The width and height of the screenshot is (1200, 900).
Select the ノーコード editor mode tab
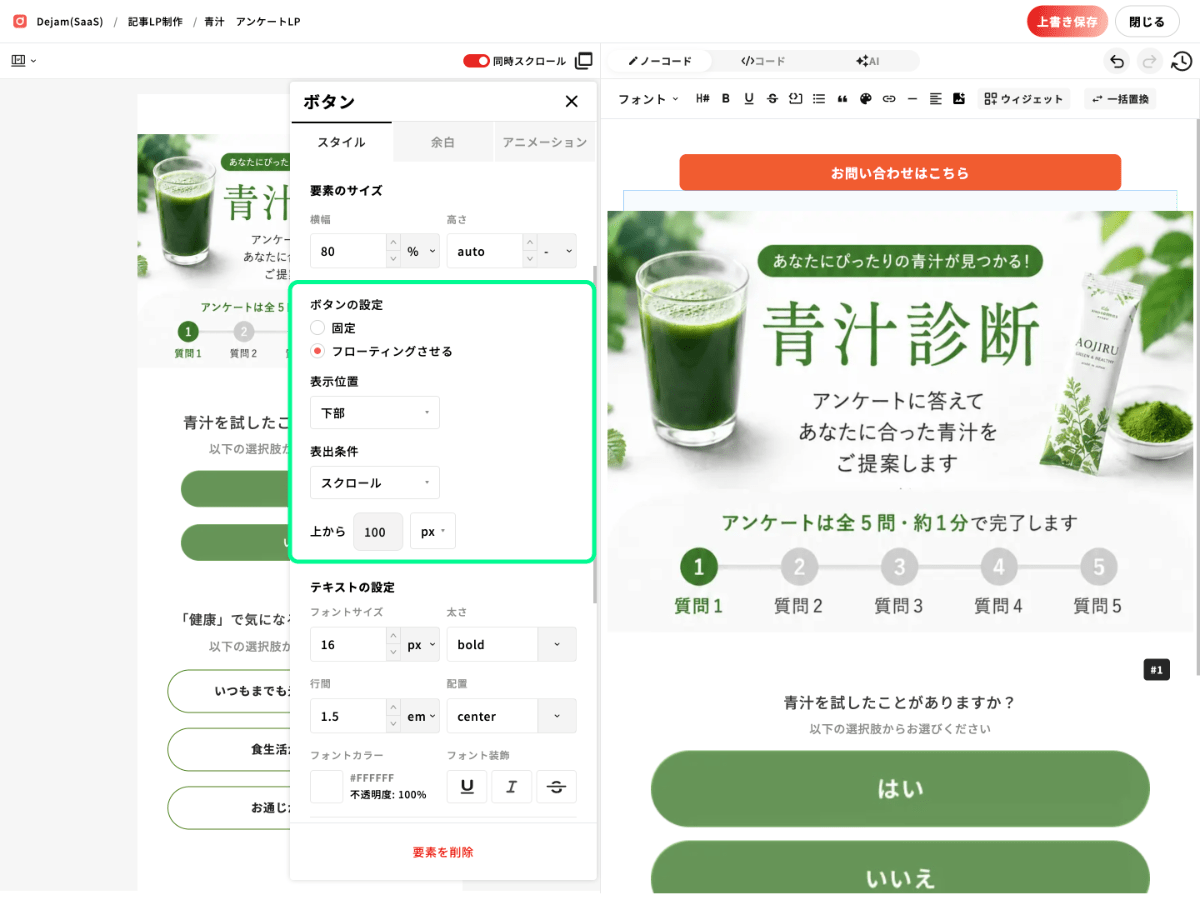point(660,61)
